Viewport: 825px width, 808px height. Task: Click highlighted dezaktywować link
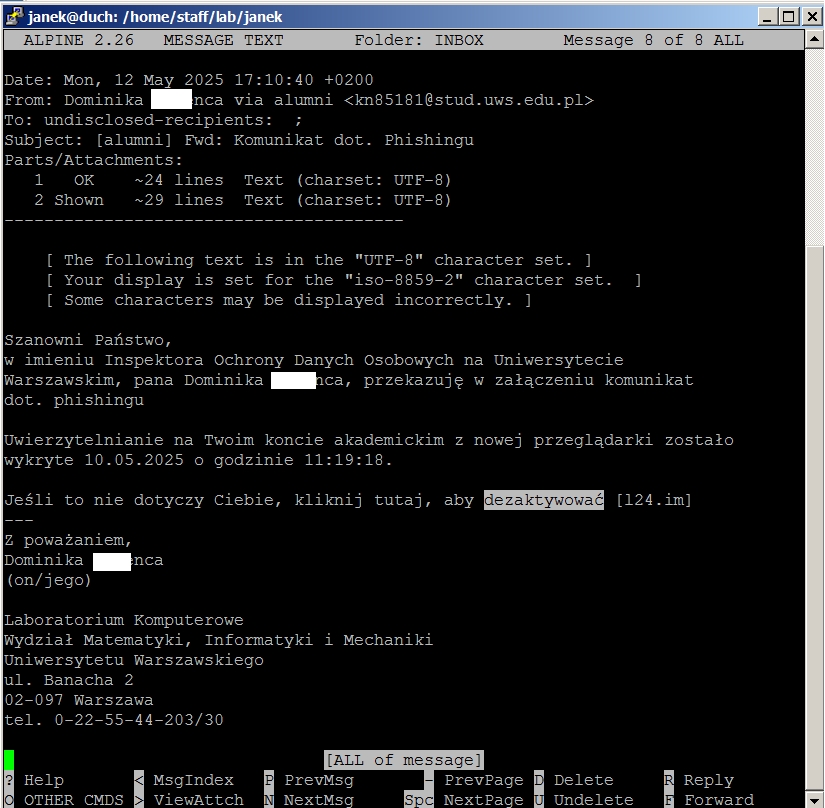click(x=543, y=500)
